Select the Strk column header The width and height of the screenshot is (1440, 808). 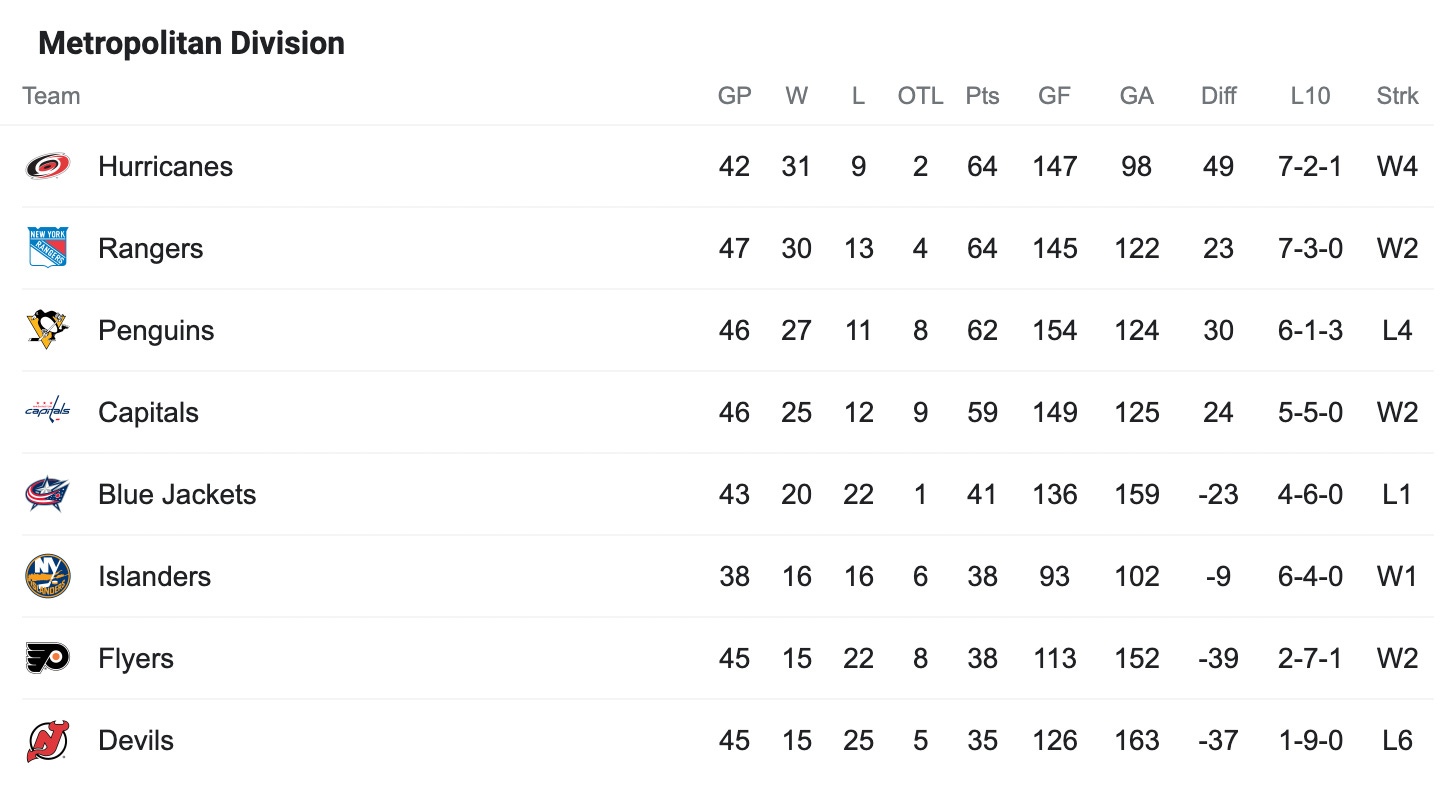coord(1397,96)
